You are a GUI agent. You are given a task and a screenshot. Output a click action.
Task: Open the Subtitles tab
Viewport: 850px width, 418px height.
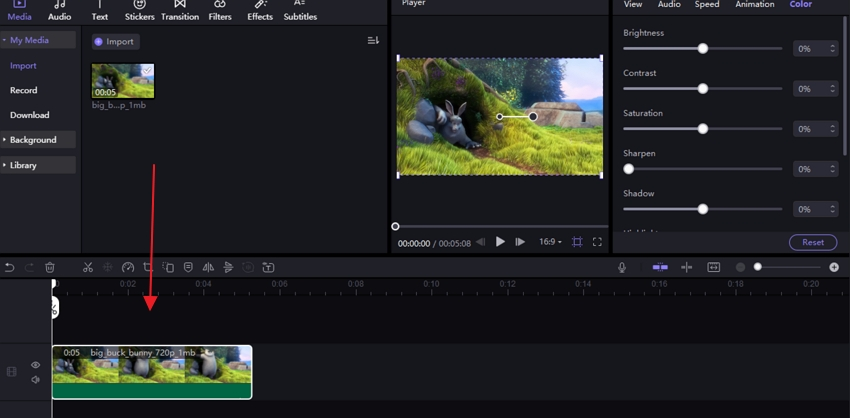(300, 10)
